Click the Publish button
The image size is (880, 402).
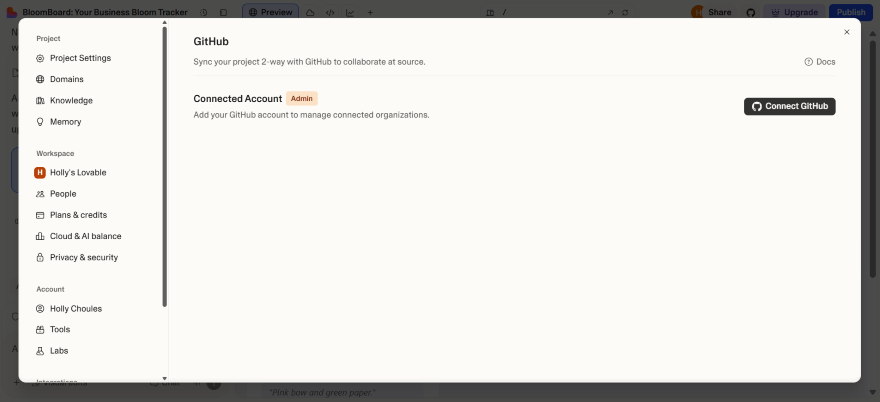pyautogui.click(x=851, y=12)
